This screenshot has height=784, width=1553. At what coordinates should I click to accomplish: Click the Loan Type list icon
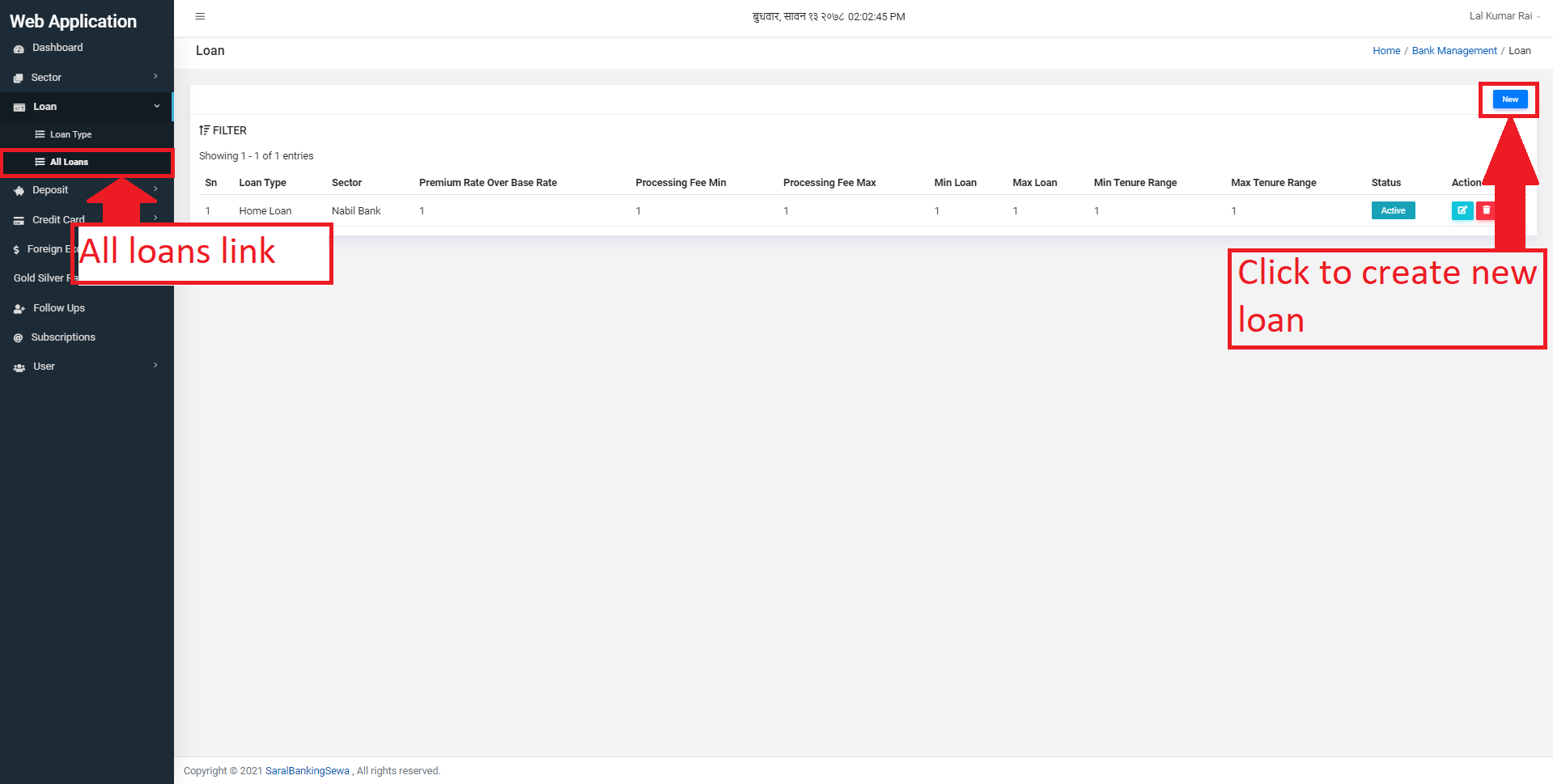coord(40,134)
